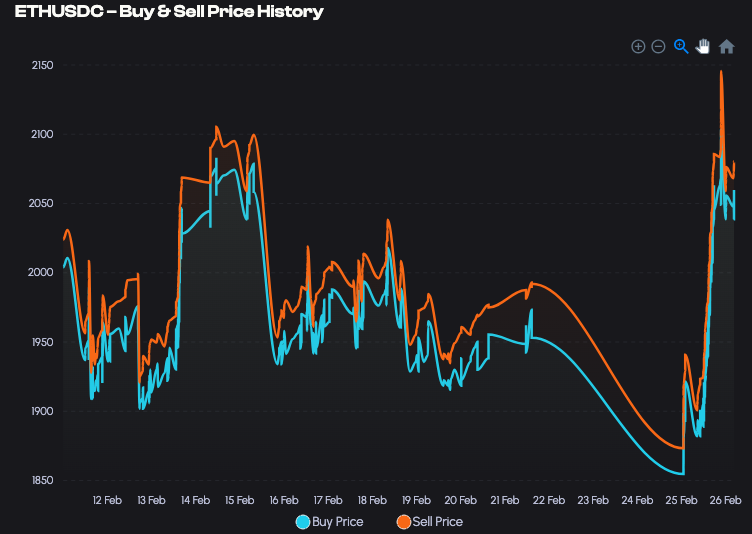This screenshot has height=534, width=752.
Task: Click the zoom in plus icon
Action: click(x=638, y=46)
